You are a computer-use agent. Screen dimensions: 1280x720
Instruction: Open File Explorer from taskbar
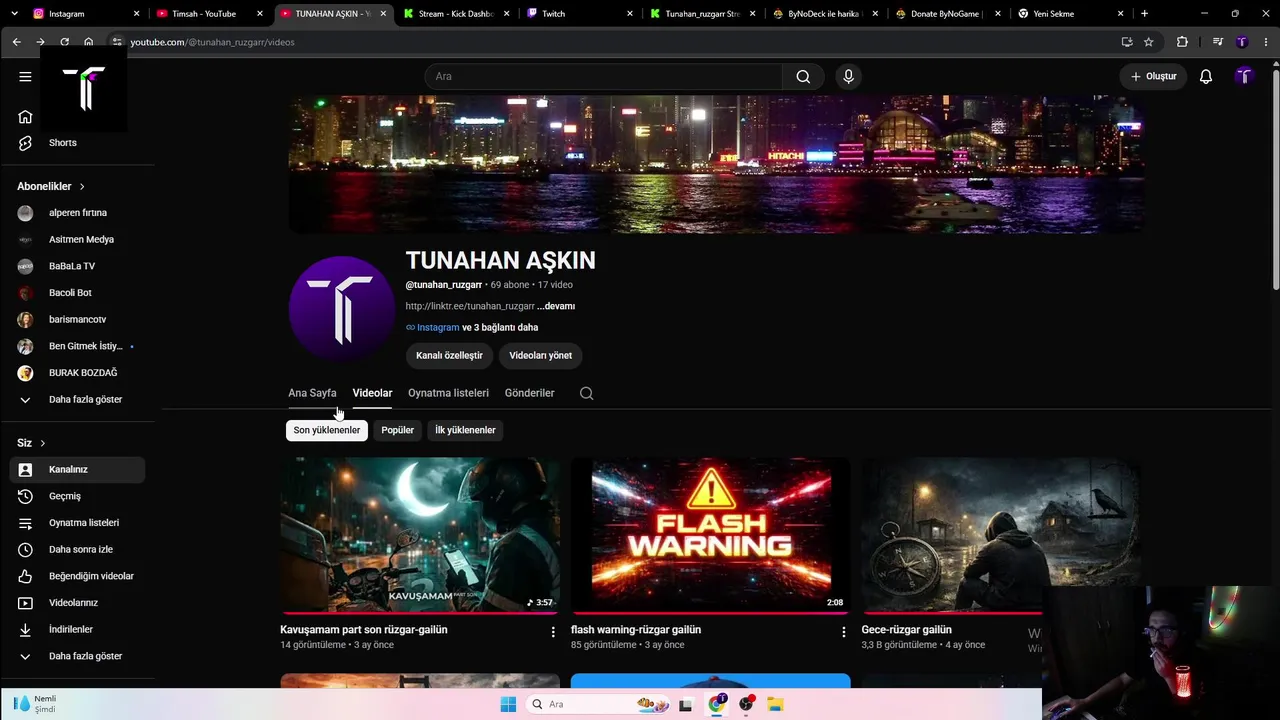pyautogui.click(x=775, y=704)
